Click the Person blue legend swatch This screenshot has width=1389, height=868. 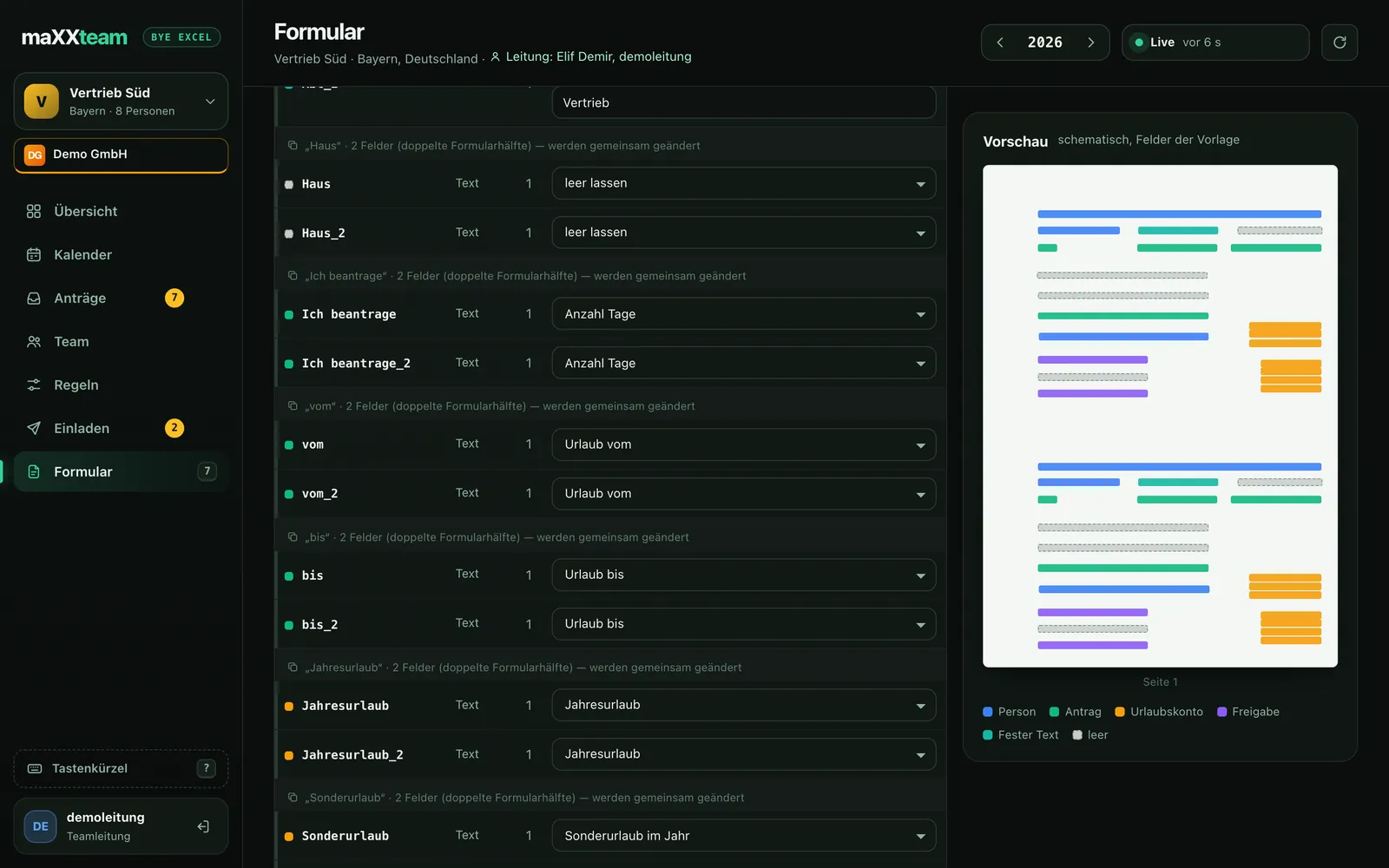[987, 712]
